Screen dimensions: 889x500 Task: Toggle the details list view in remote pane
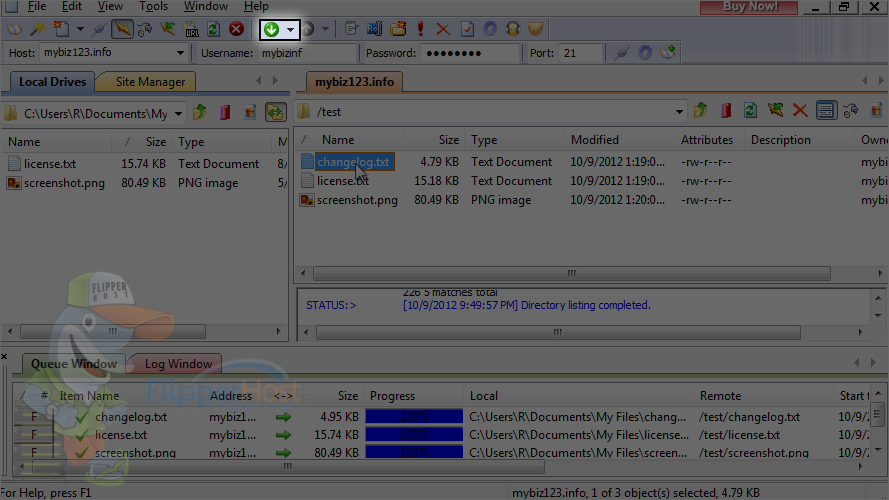point(826,110)
